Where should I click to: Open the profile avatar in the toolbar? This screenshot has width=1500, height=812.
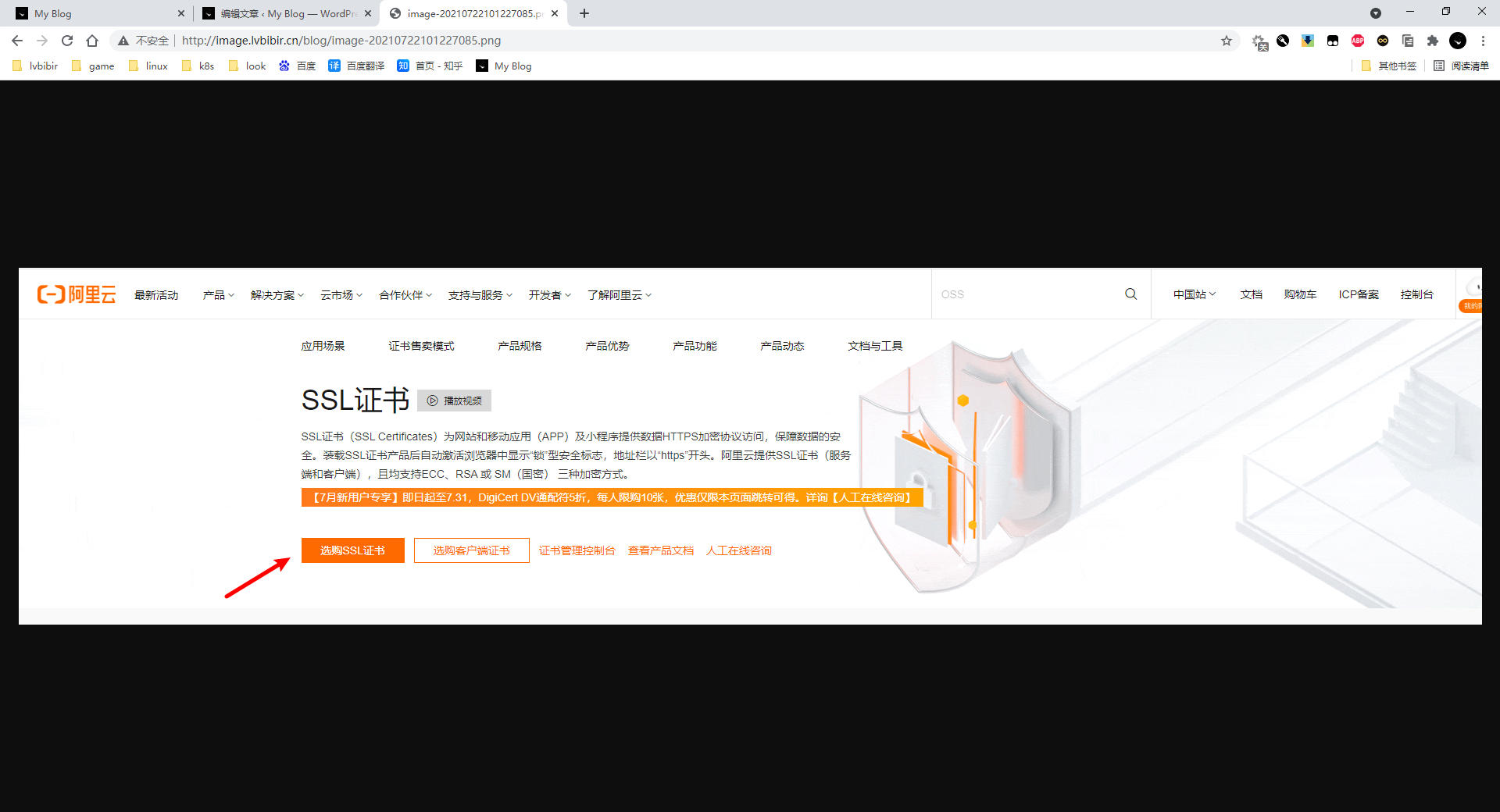point(1458,41)
